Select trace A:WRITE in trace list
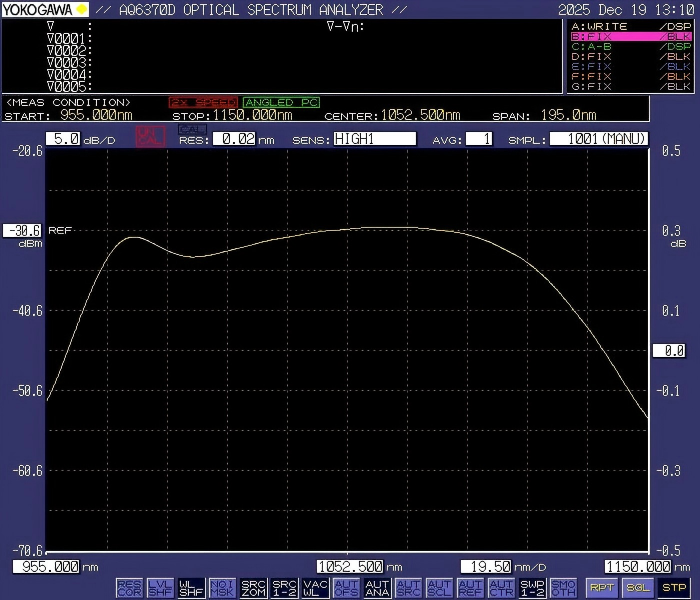Image resolution: width=700 pixels, height=600 pixels. click(x=630, y=25)
